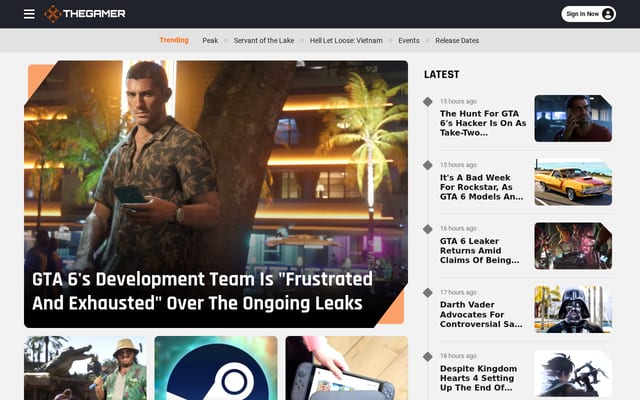Open It's A Bad Week For Rockstar article
The image size is (640, 400).
tap(481, 187)
